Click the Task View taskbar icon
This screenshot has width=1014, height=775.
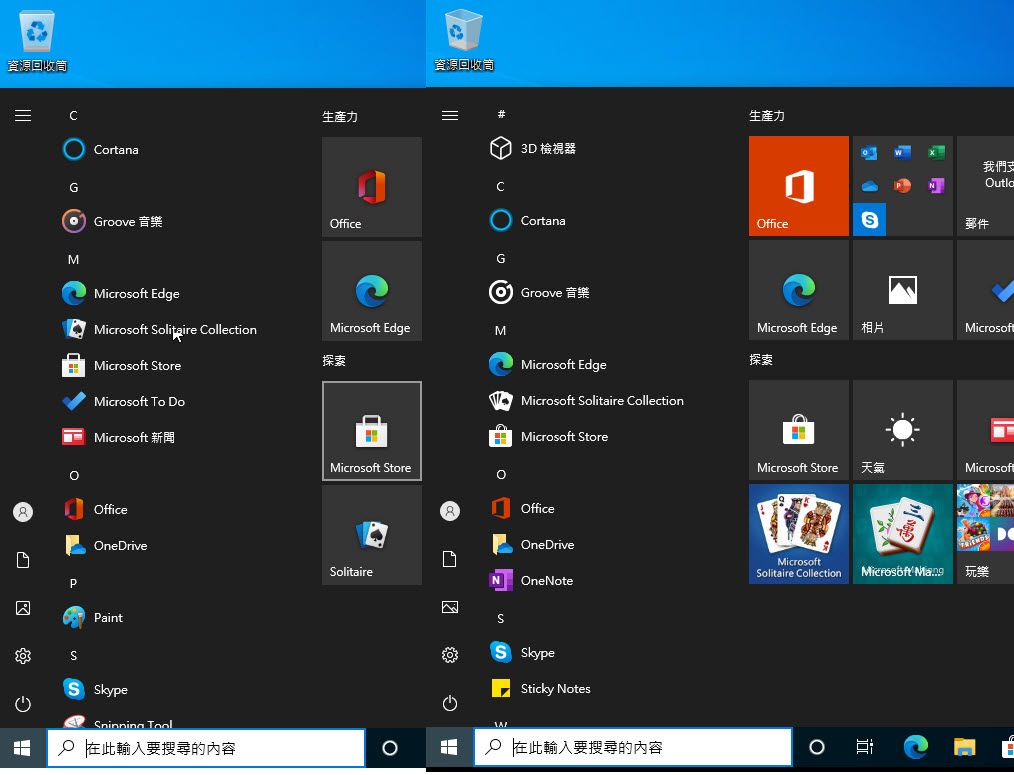[864, 747]
